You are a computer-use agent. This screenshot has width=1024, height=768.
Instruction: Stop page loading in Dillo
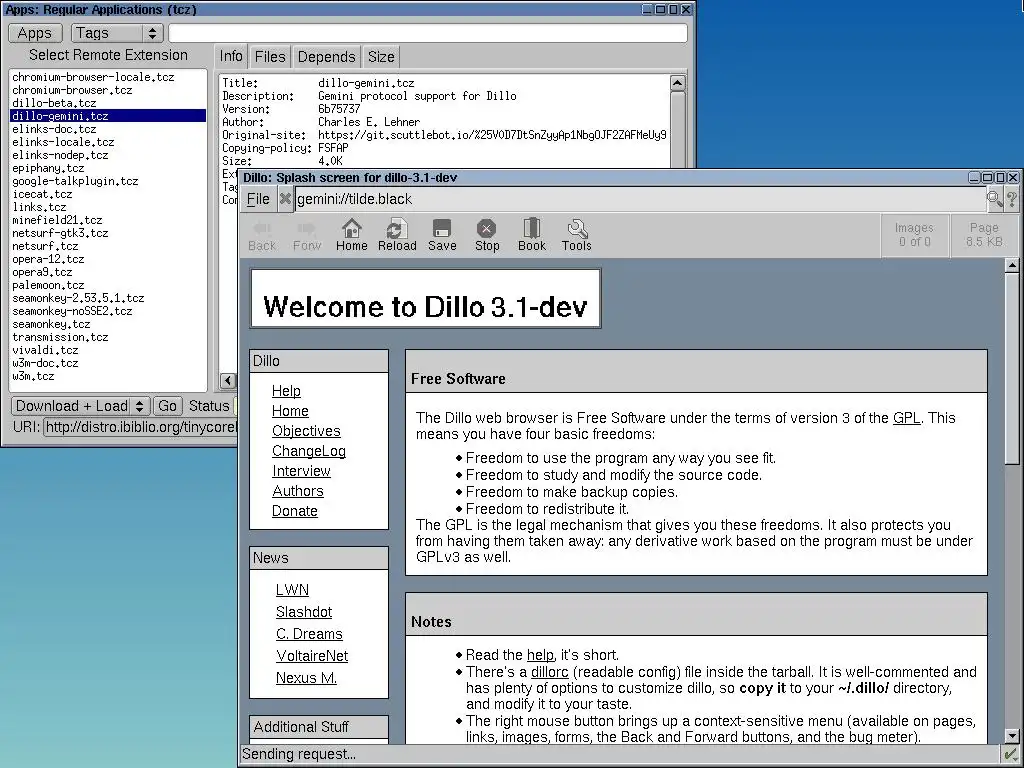(487, 234)
